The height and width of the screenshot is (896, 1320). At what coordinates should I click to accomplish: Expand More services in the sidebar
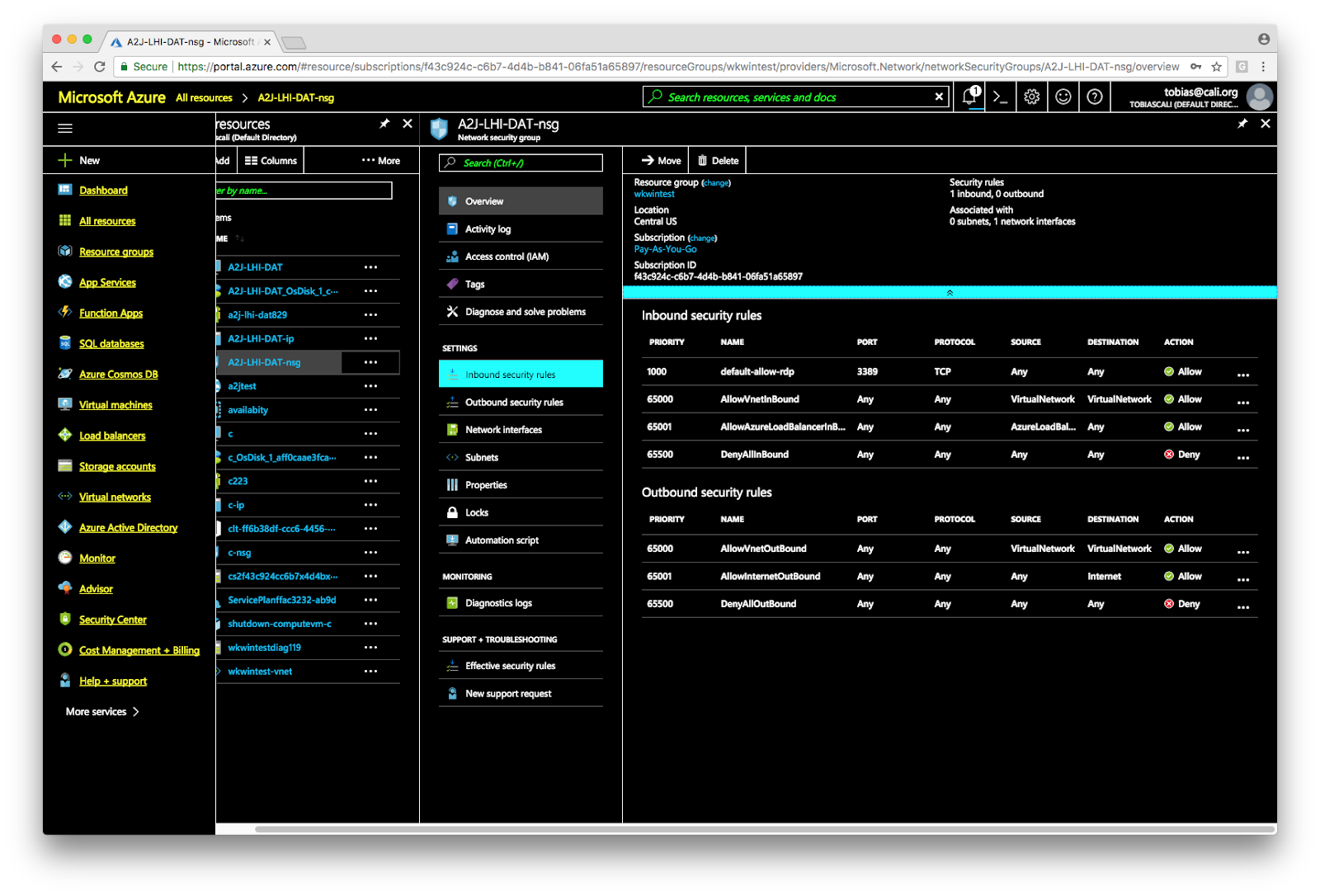click(103, 711)
